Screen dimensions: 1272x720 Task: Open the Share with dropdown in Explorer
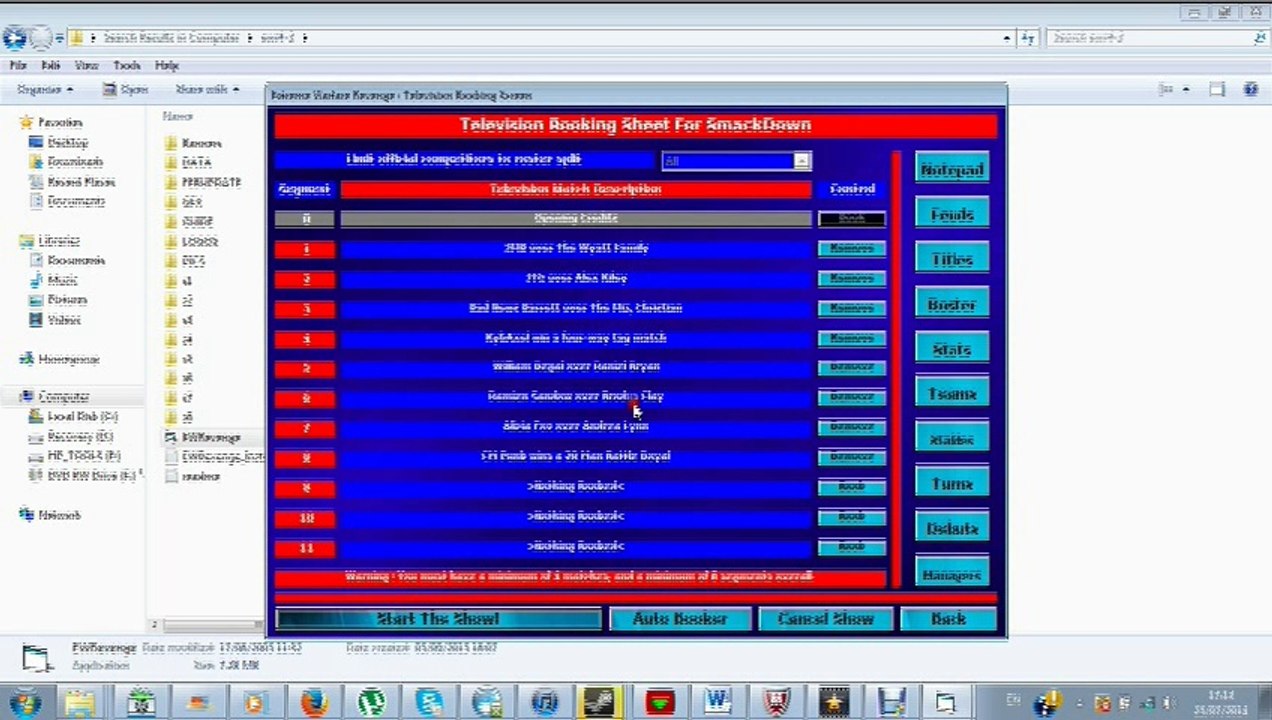click(x=207, y=89)
